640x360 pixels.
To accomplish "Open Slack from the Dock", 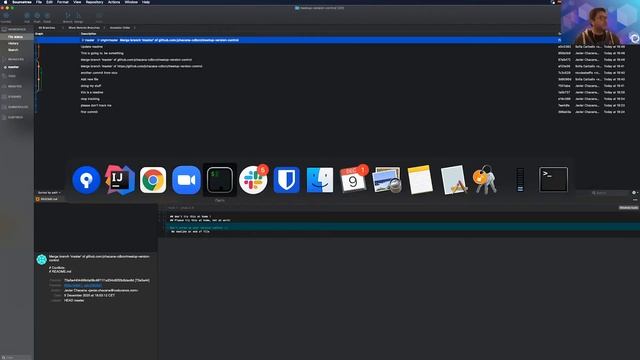I will tap(253, 180).
